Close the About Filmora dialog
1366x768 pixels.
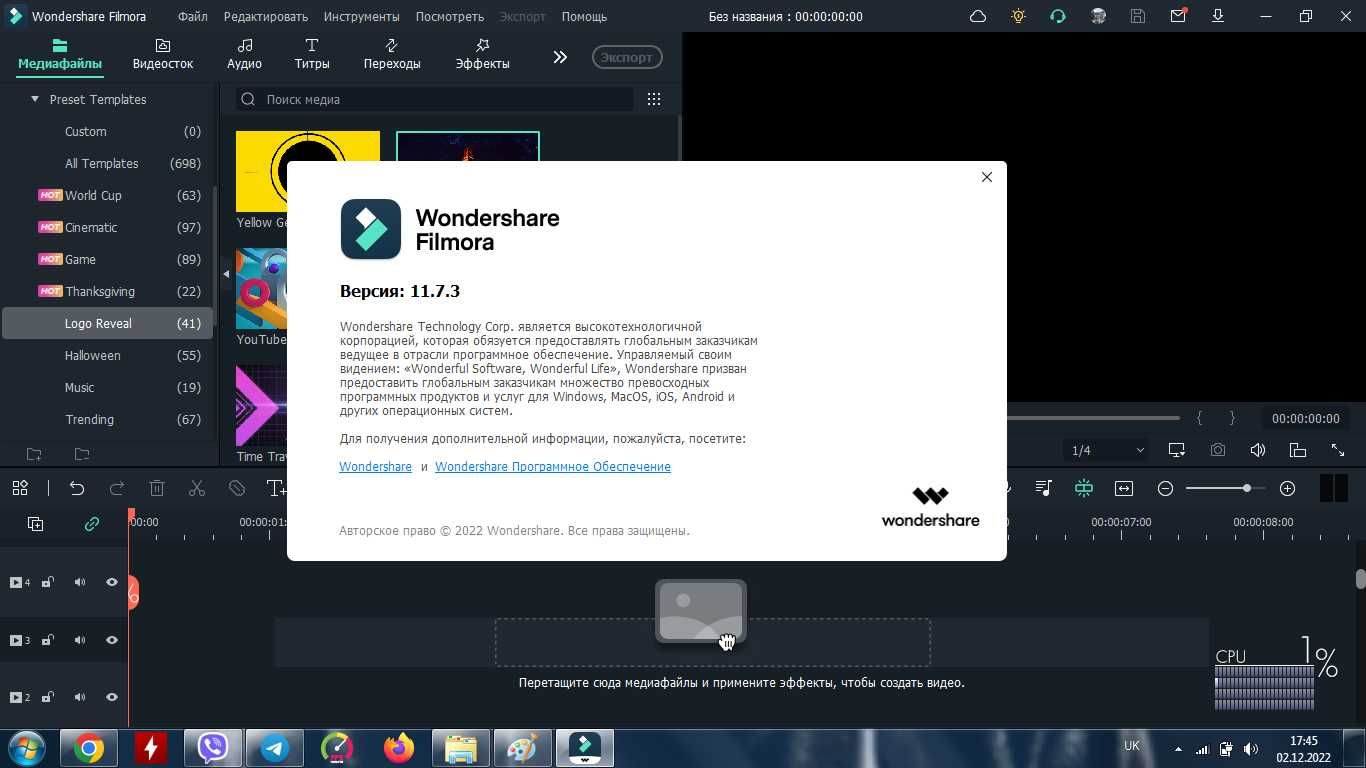point(987,177)
